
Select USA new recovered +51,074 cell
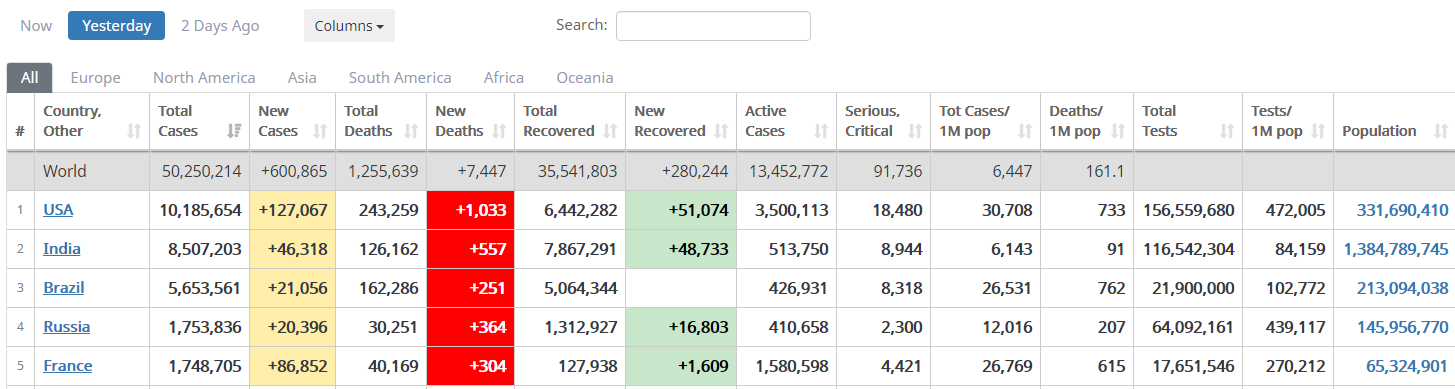pos(681,210)
